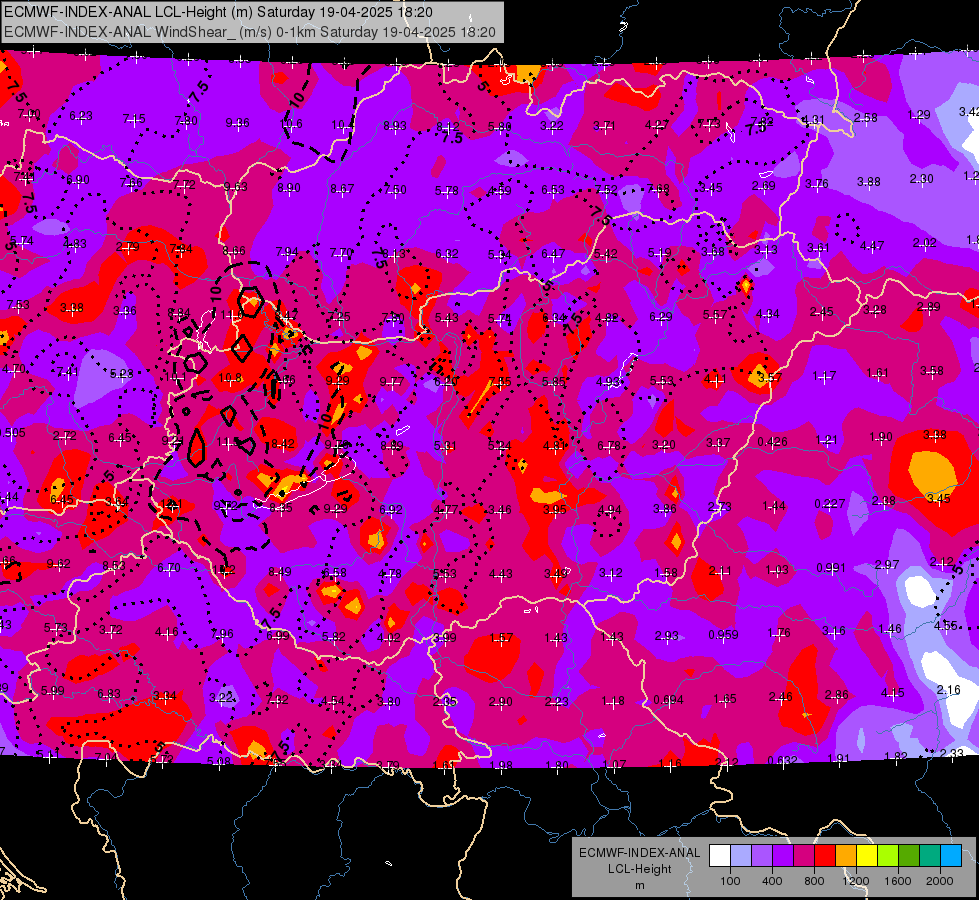Image resolution: width=979 pixels, height=900 pixels.
Task: Click the 9.36 shear value
Action: (x=237, y=123)
